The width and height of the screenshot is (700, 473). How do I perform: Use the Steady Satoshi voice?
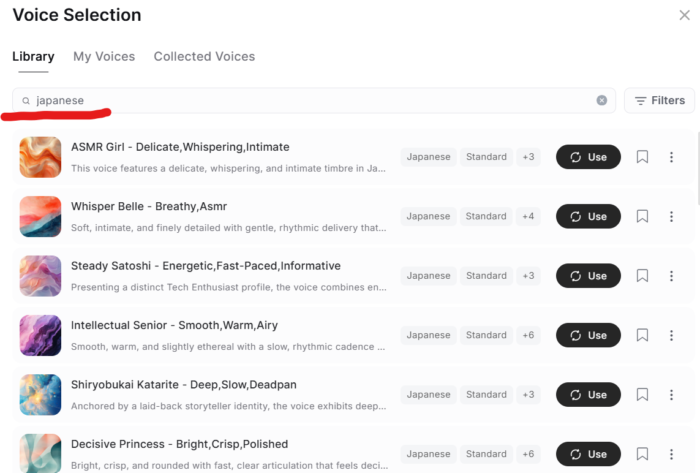pos(588,276)
